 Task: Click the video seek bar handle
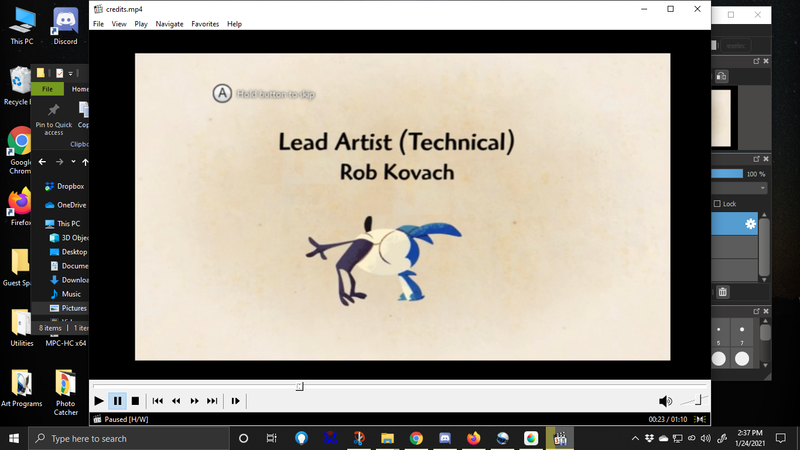click(299, 386)
